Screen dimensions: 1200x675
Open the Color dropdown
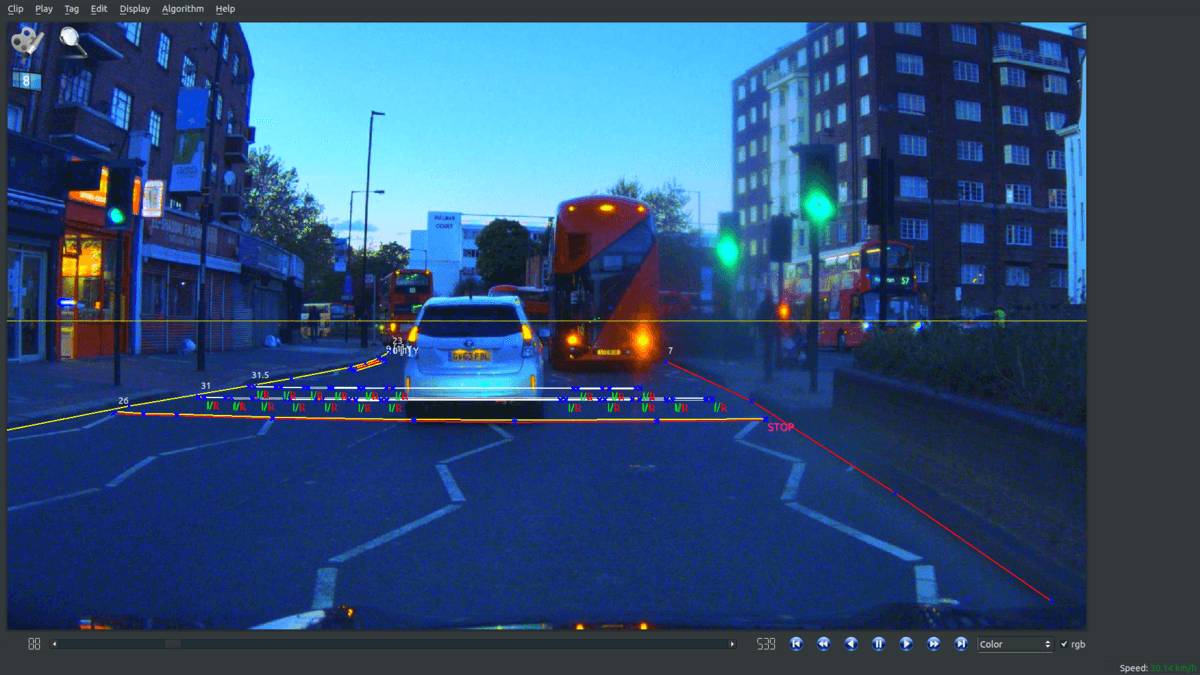1015,644
